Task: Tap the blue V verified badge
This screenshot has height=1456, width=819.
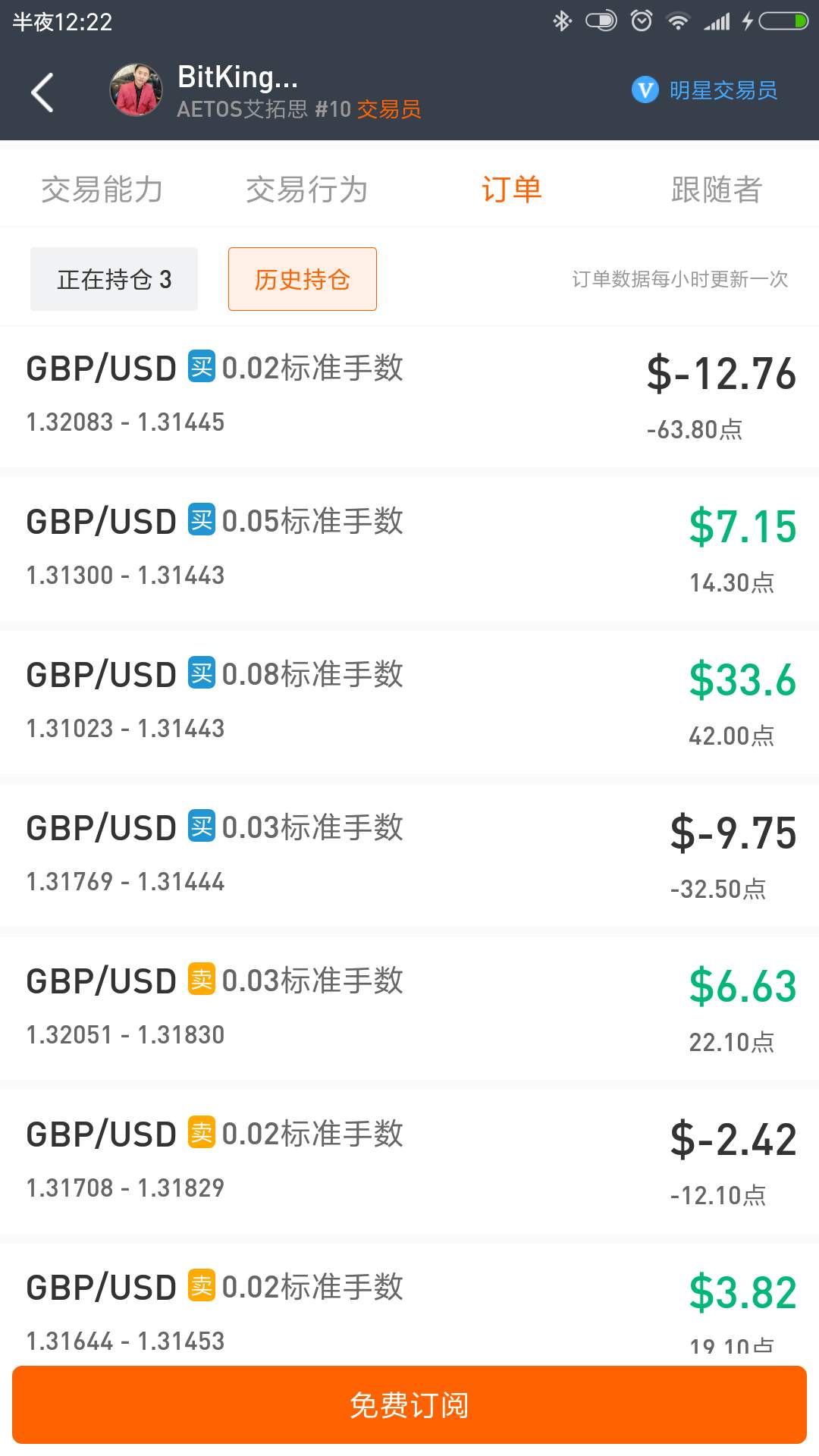Action: [x=645, y=90]
